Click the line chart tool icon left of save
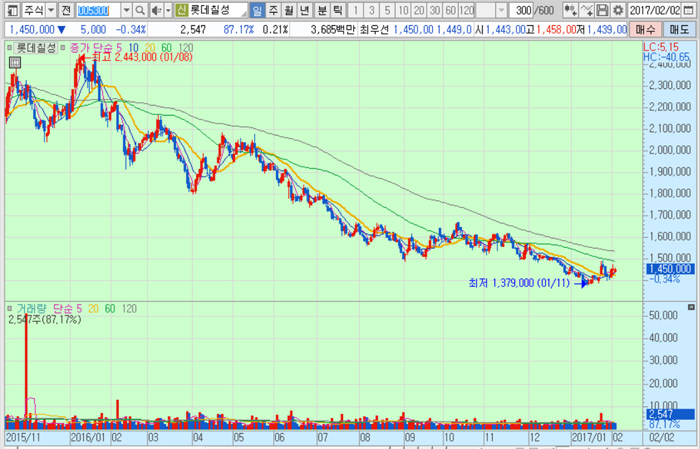The image size is (700, 449). click(585, 10)
